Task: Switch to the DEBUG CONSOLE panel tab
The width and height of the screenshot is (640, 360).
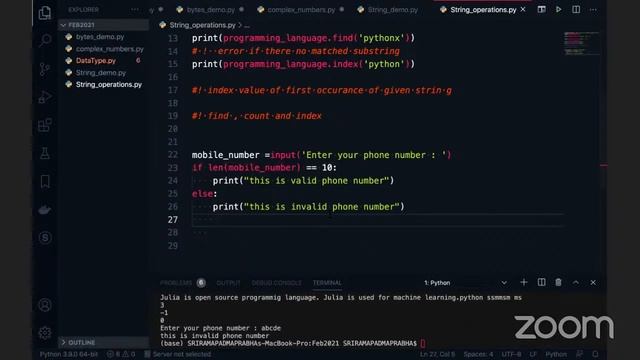Action: click(276, 283)
